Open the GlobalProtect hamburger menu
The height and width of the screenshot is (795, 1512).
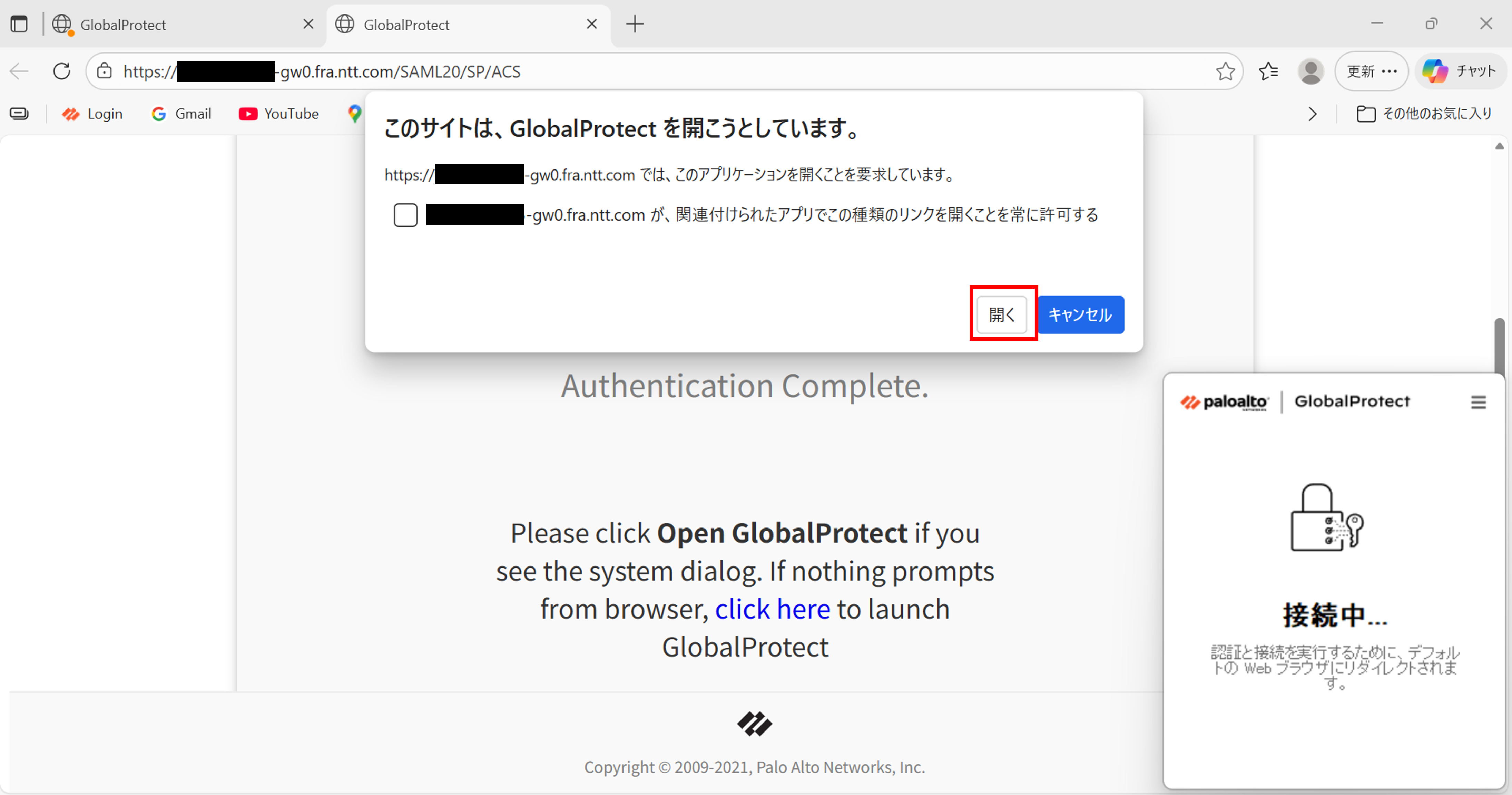coord(1478,402)
